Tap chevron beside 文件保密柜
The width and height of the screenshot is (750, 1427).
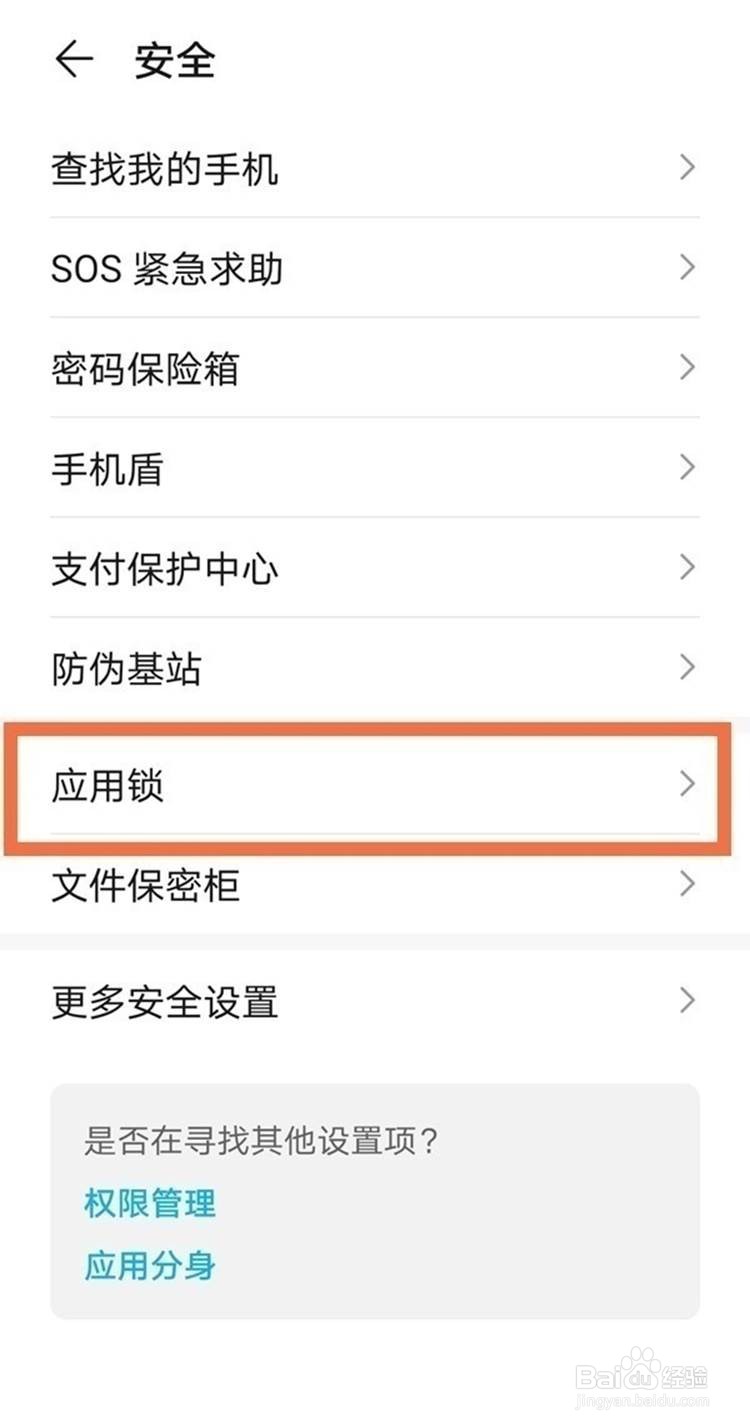point(687,883)
